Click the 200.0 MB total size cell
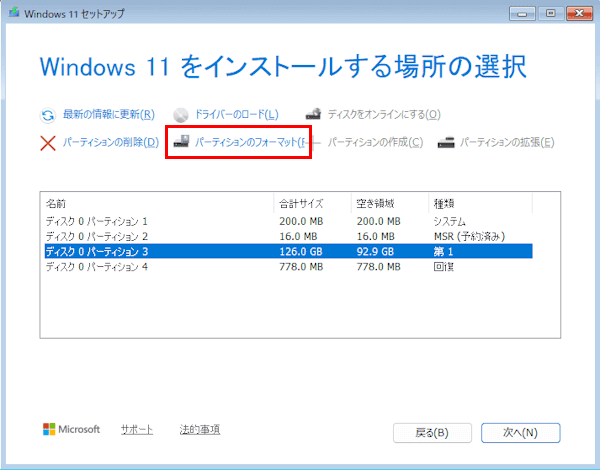 (x=301, y=221)
